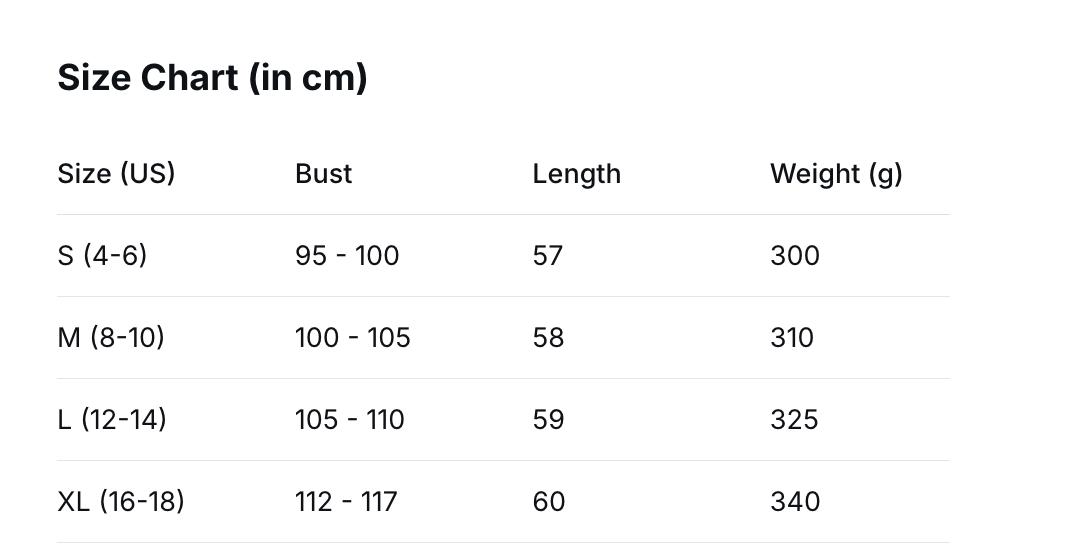1088x554 pixels.
Task: Select the length value 60
Action: pyautogui.click(x=548, y=502)
